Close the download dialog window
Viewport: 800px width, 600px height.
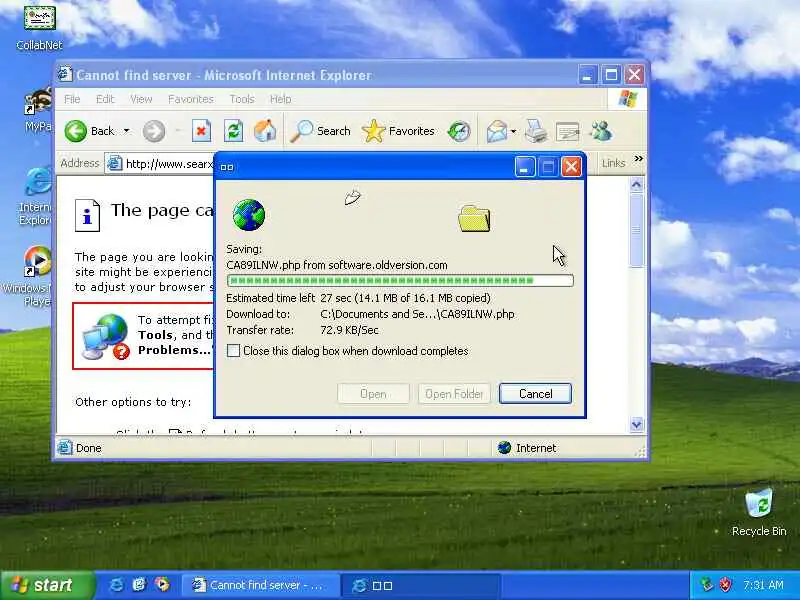(x=571, y=167)
